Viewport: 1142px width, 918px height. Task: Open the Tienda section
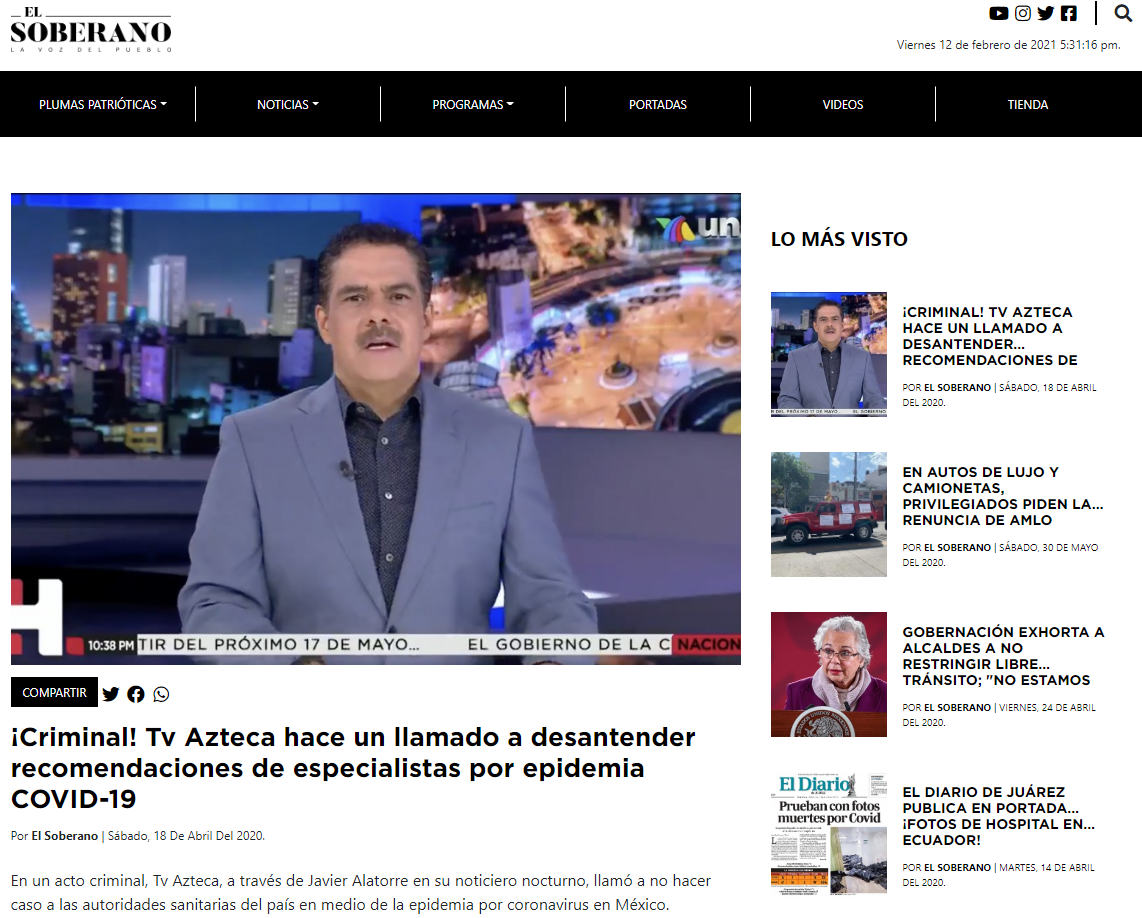[x=1028, y=104]
